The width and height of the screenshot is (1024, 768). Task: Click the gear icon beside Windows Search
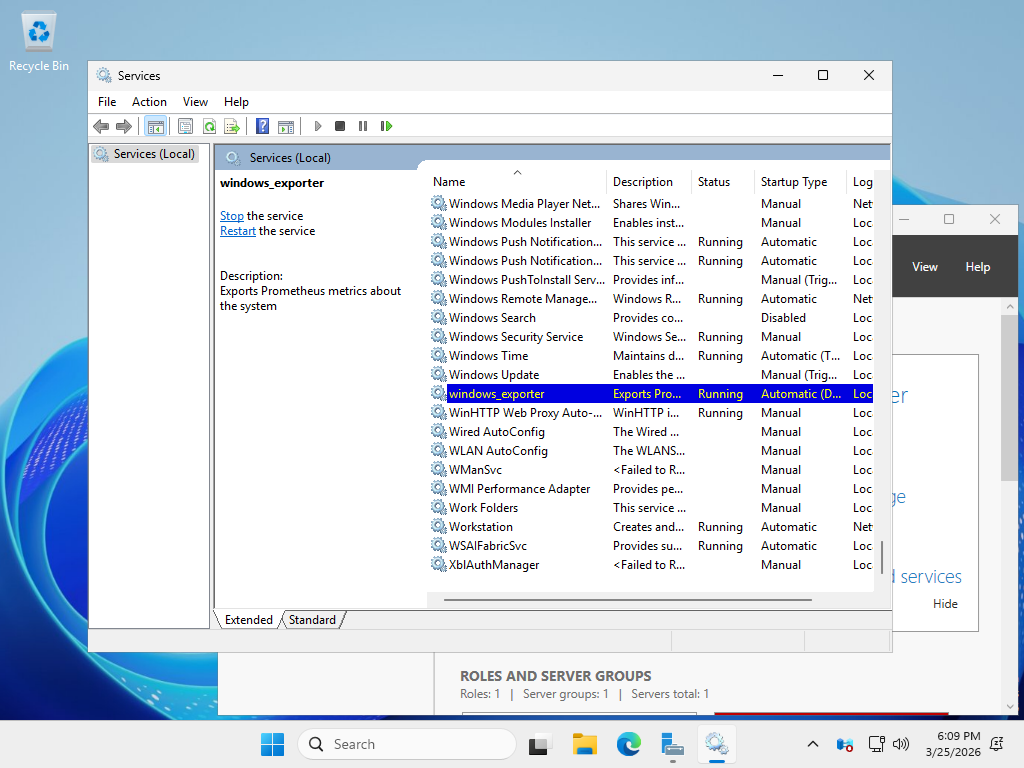438,317
